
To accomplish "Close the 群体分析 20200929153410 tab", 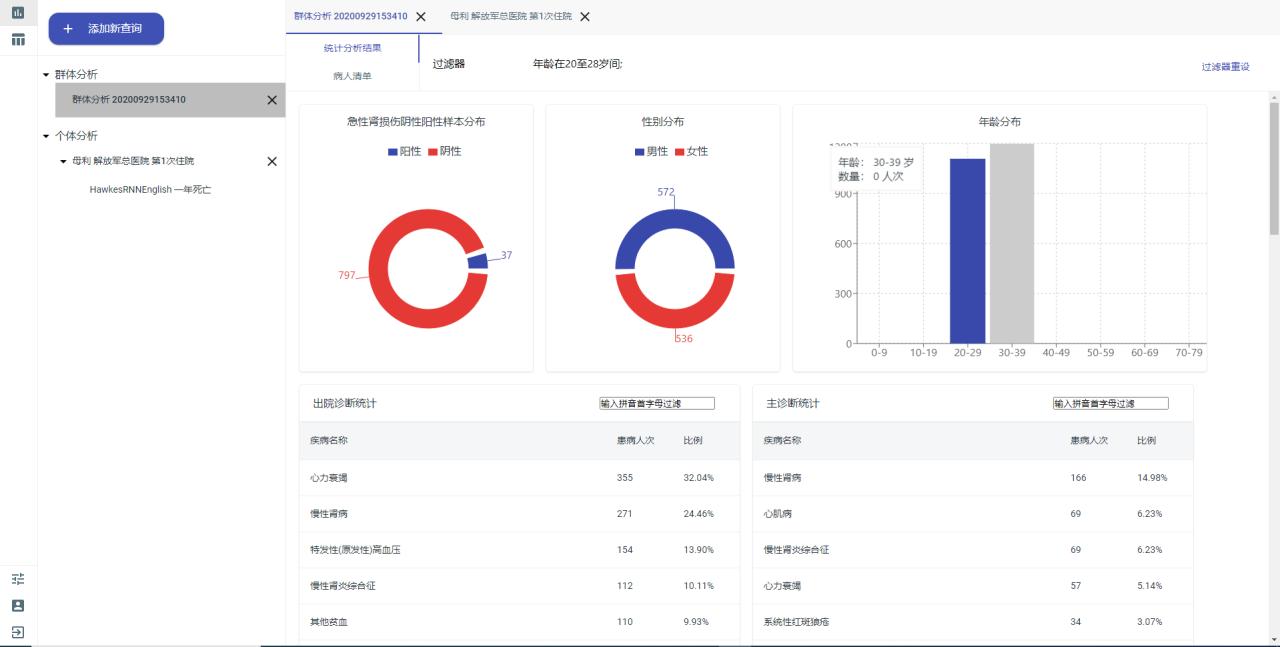I will 421,17.
